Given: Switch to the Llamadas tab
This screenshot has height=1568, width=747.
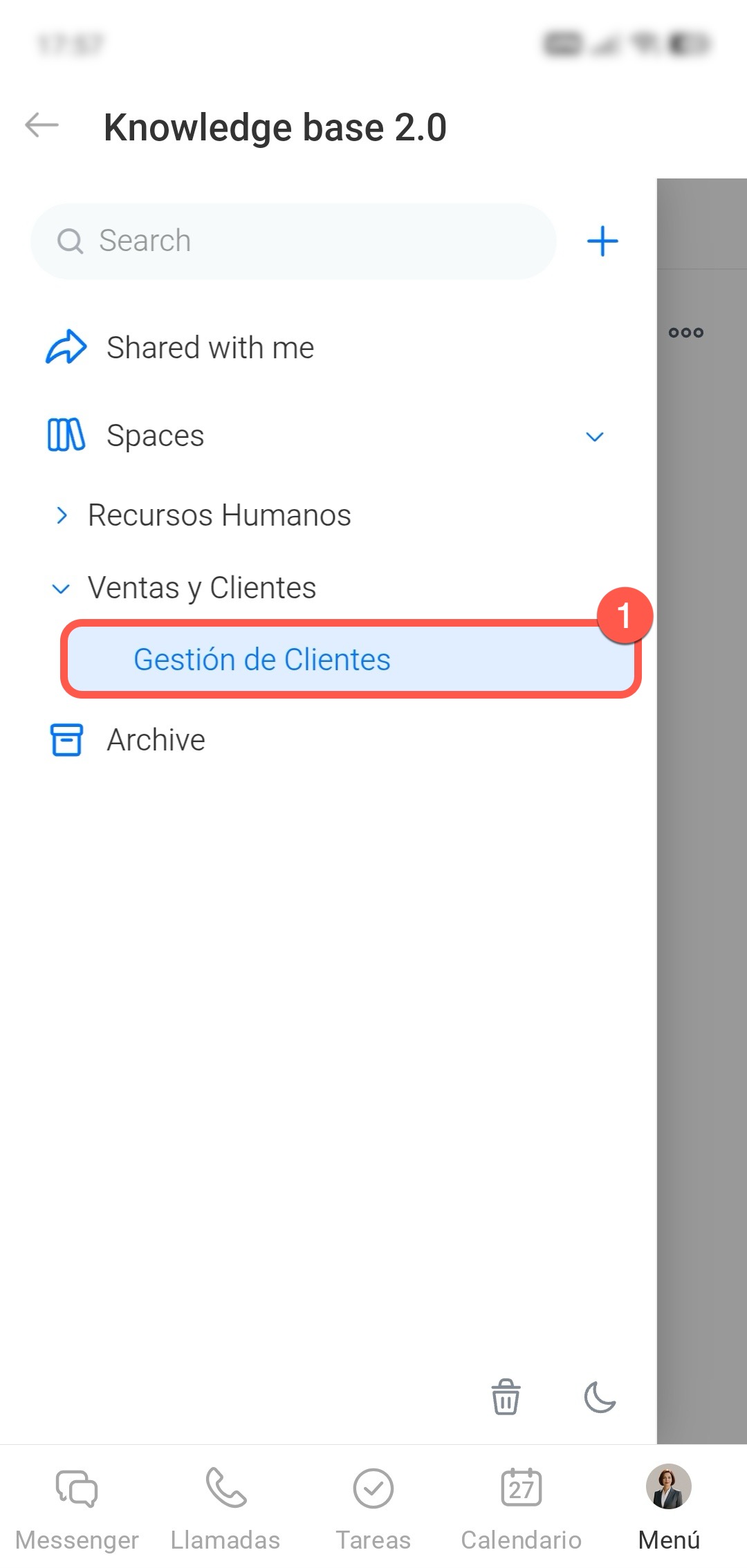Looking at the screenshot, I should click(x=225, y=1509).
